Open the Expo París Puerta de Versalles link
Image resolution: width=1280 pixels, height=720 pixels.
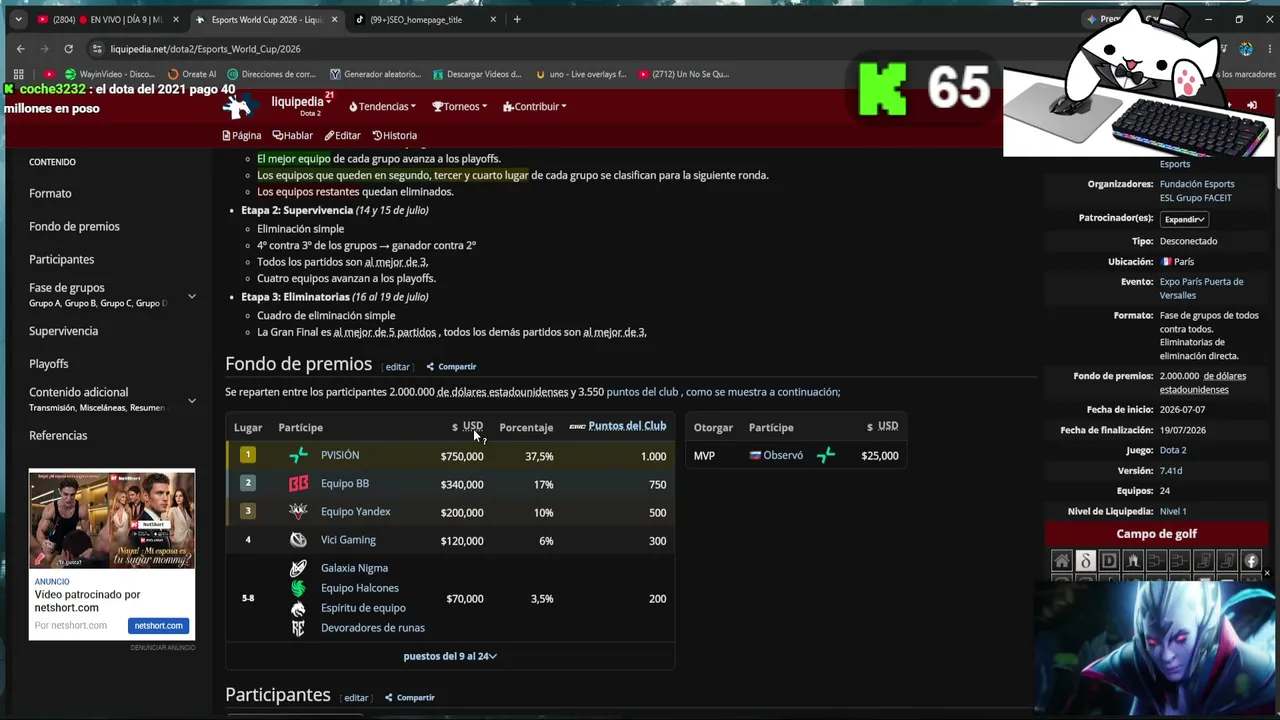point(1201,288)
